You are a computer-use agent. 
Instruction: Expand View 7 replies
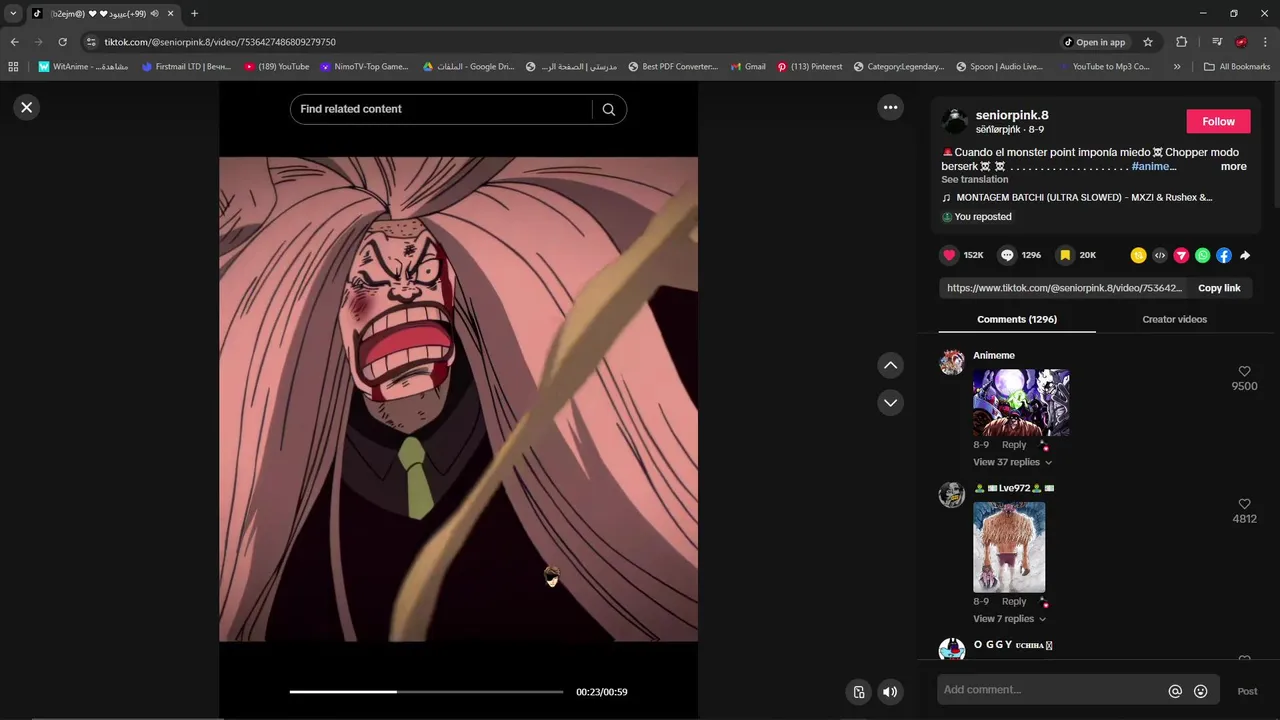[1009, 619]
